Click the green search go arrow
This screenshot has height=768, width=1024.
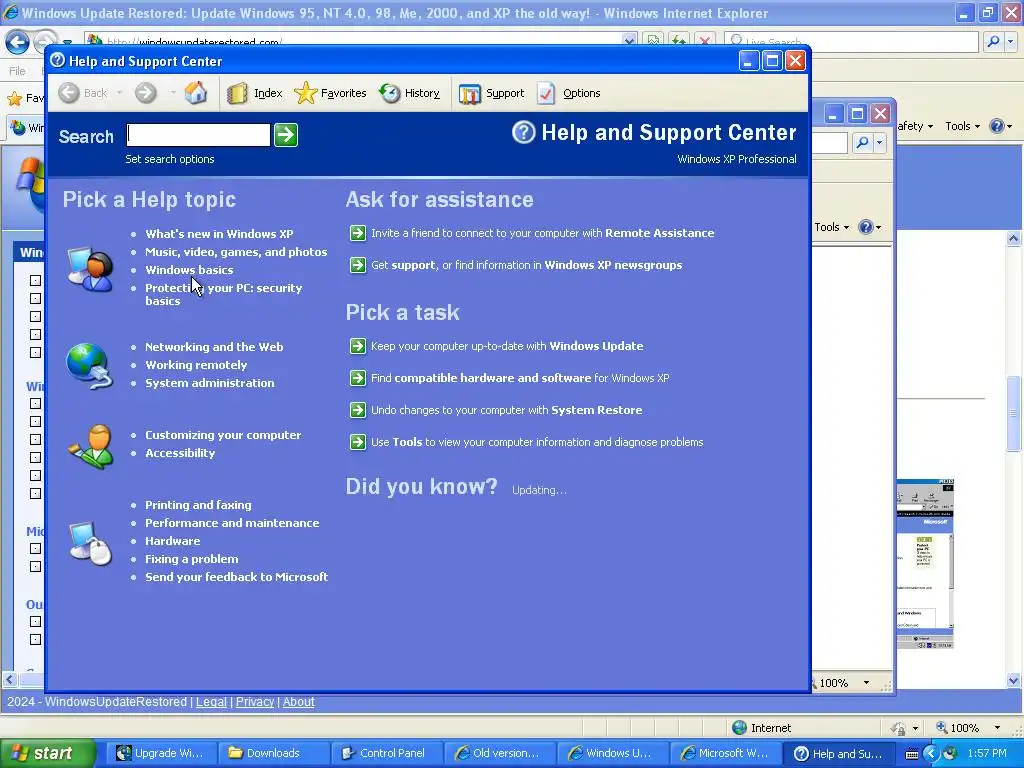[x=285, y=135]
